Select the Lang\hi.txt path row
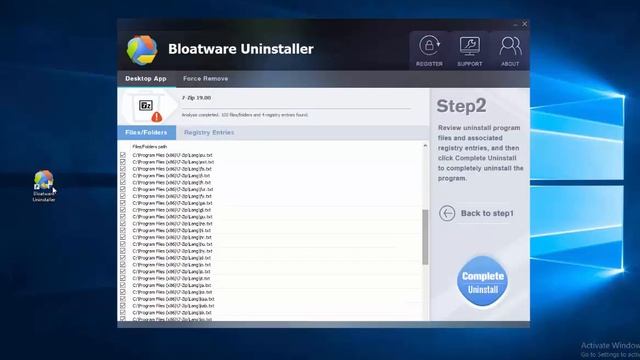This screenshot has width=640, height=360. point(171,231)
